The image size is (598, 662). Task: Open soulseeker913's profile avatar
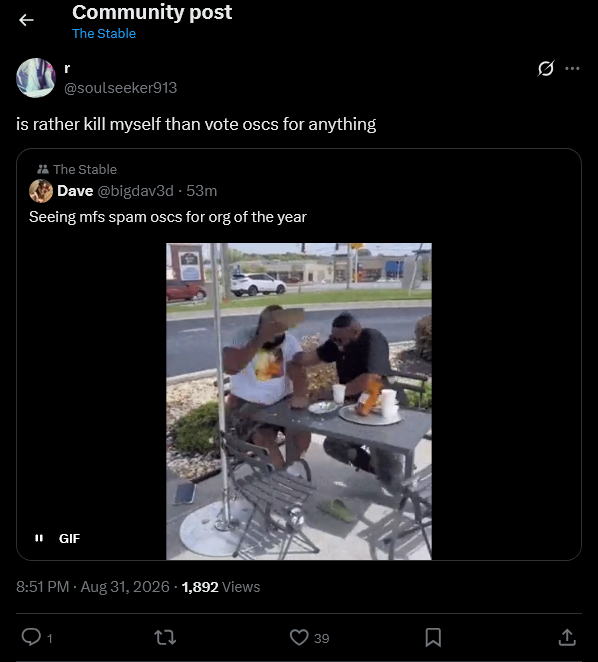(36, 78)
